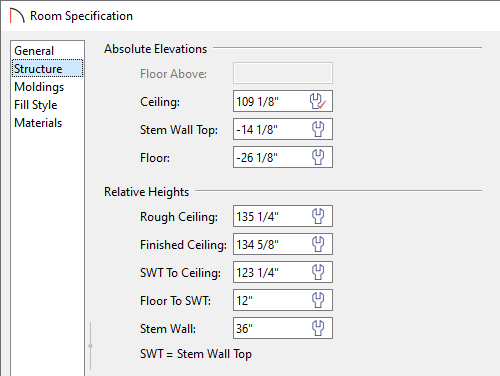
Task: Go to the Materials panel
Action: 47,123
